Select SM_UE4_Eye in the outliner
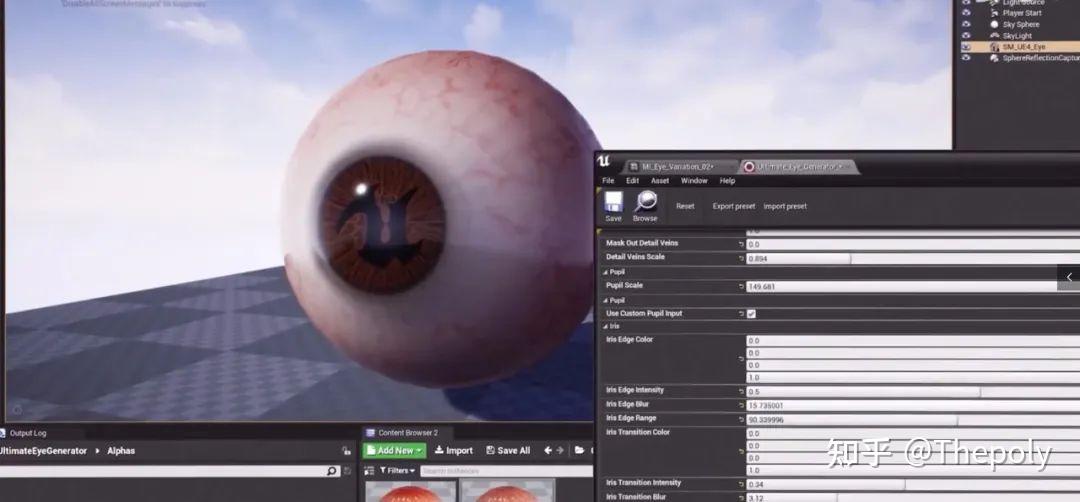 coord(1024,47)
